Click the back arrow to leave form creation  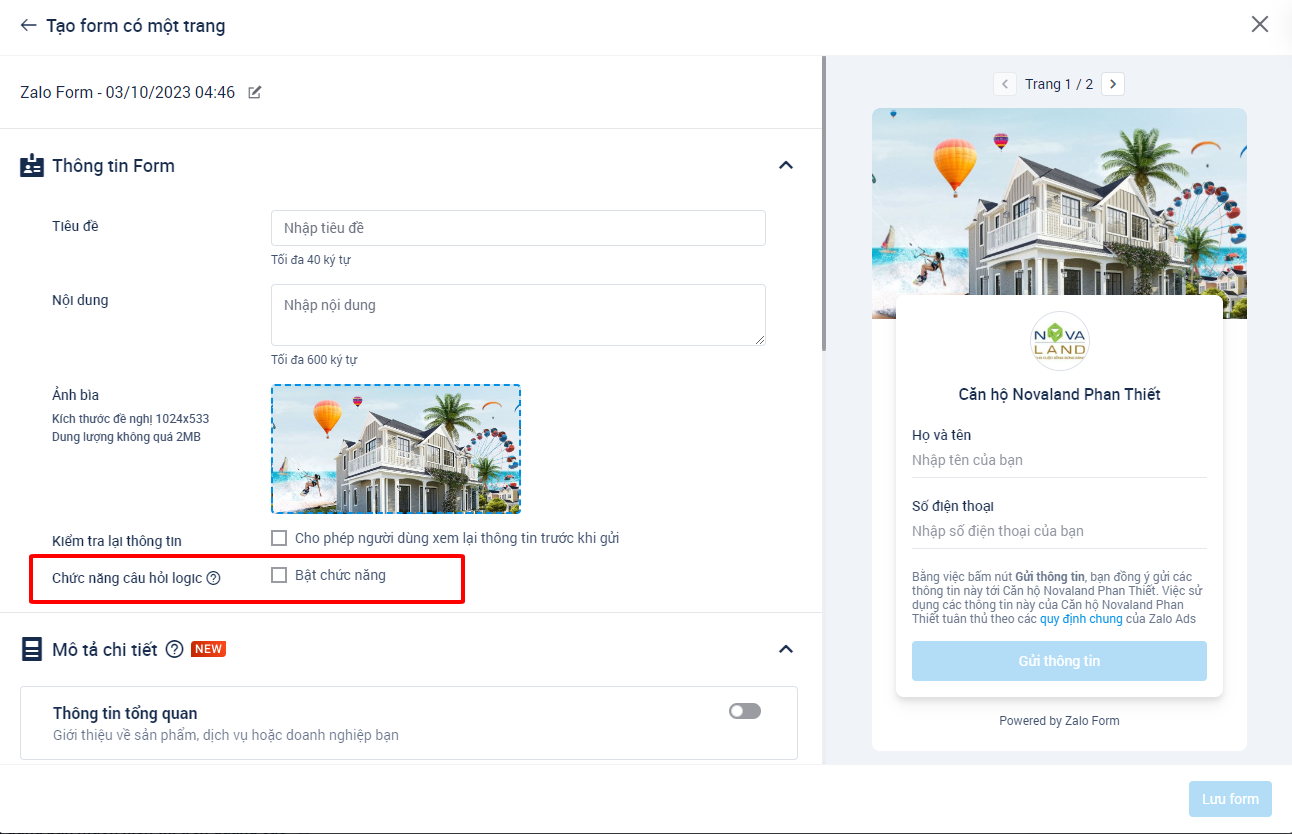pos(27,25)
